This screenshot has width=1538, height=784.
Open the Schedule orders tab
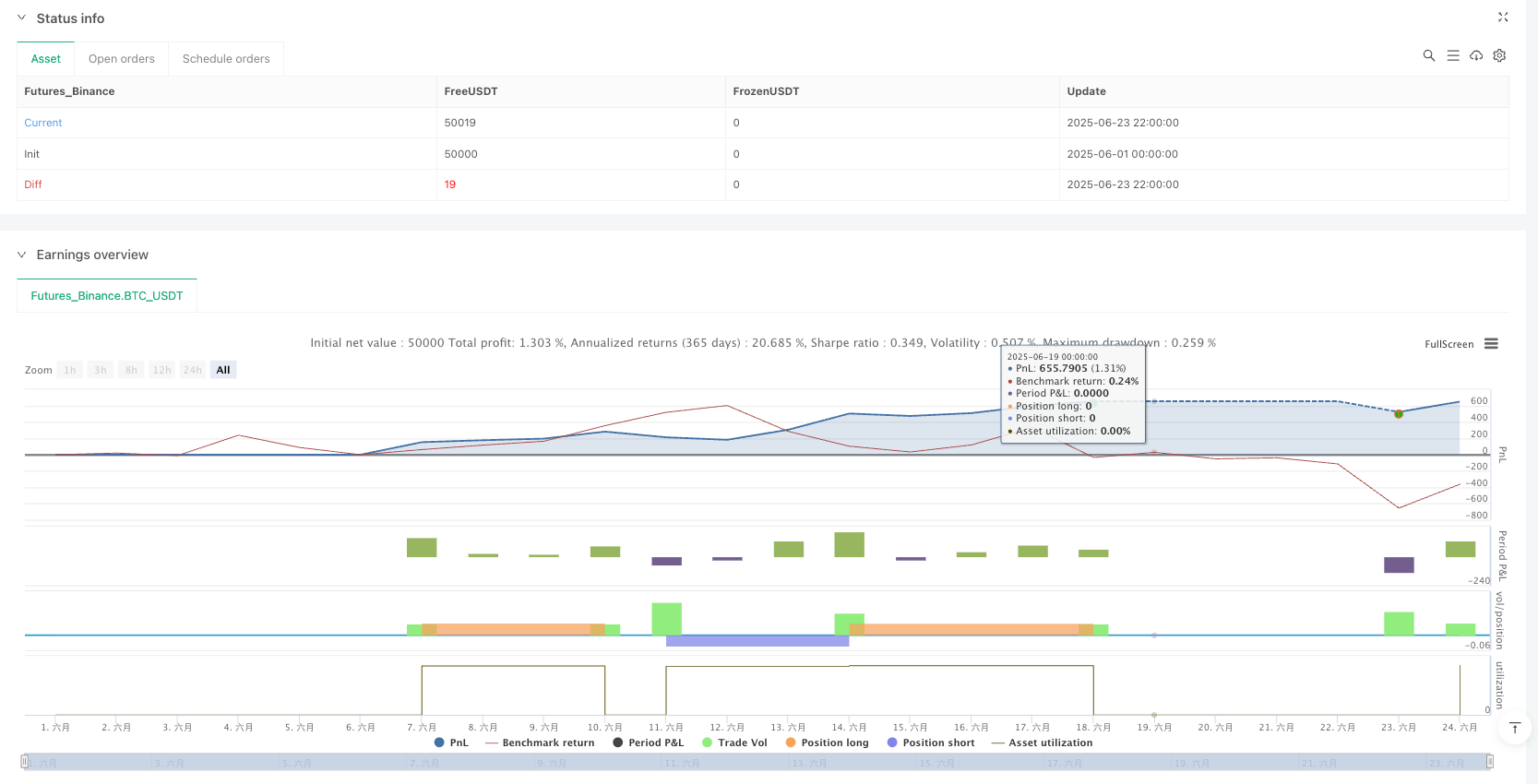[x=226, y=59]
